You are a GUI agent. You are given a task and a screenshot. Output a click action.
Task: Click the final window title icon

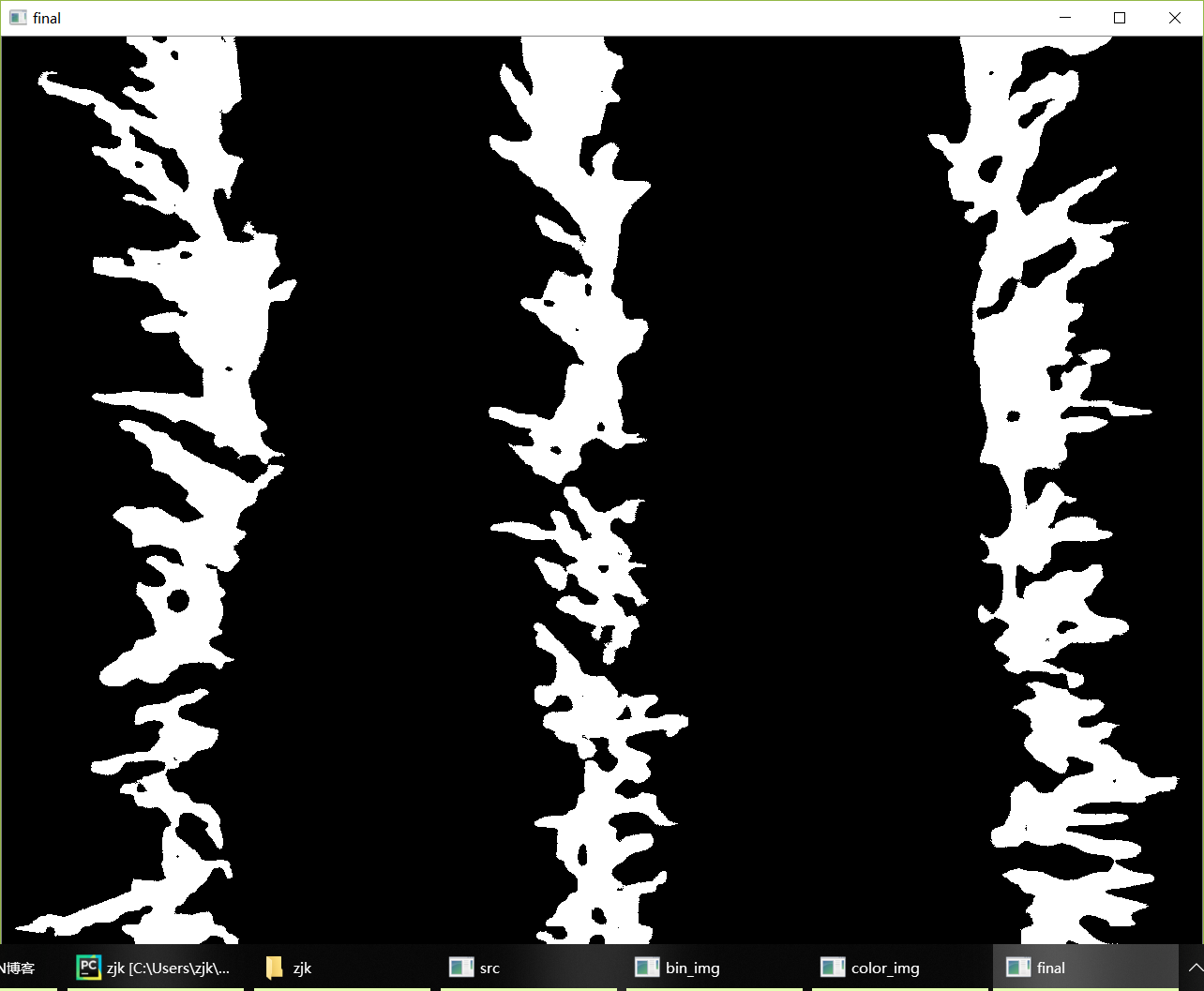pos(18,18)
